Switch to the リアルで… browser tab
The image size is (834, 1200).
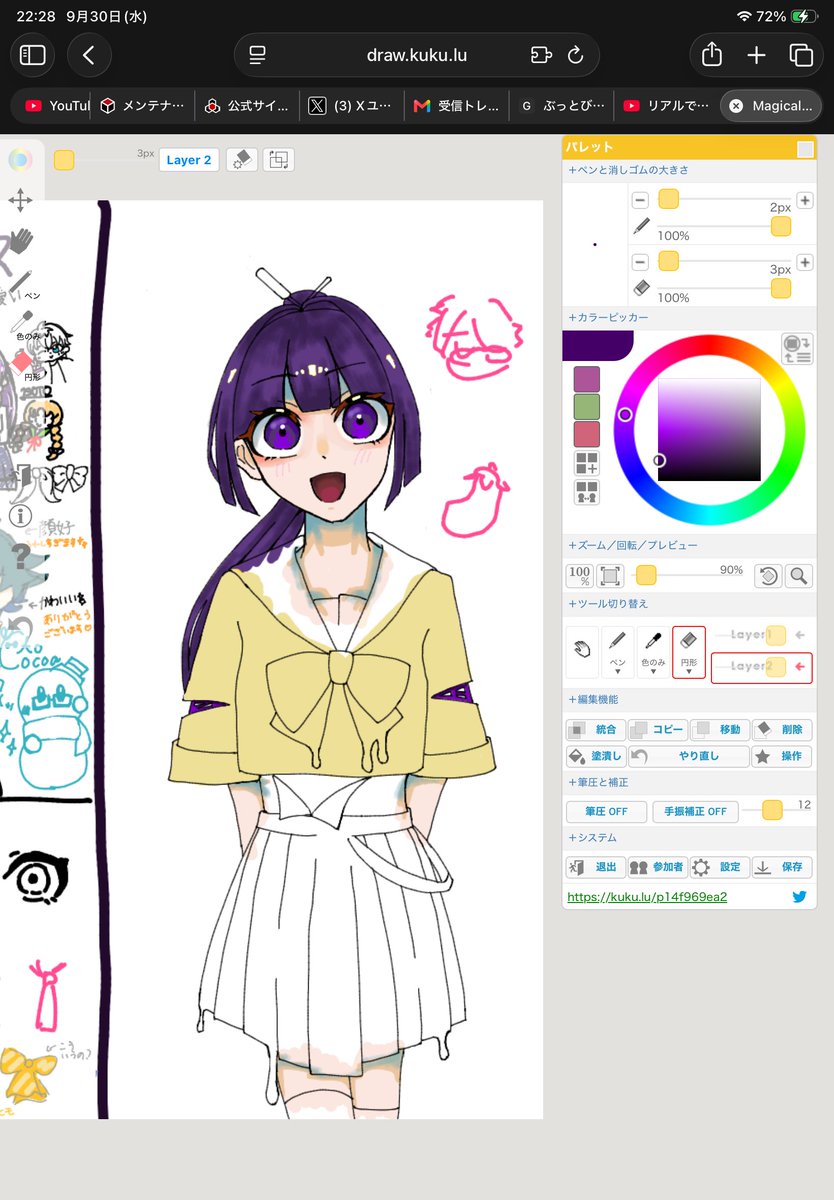tap(665, 105)
